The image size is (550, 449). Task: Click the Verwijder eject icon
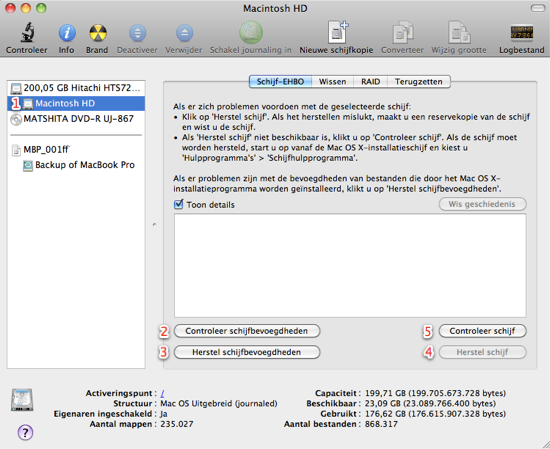[x=184, y=33]
